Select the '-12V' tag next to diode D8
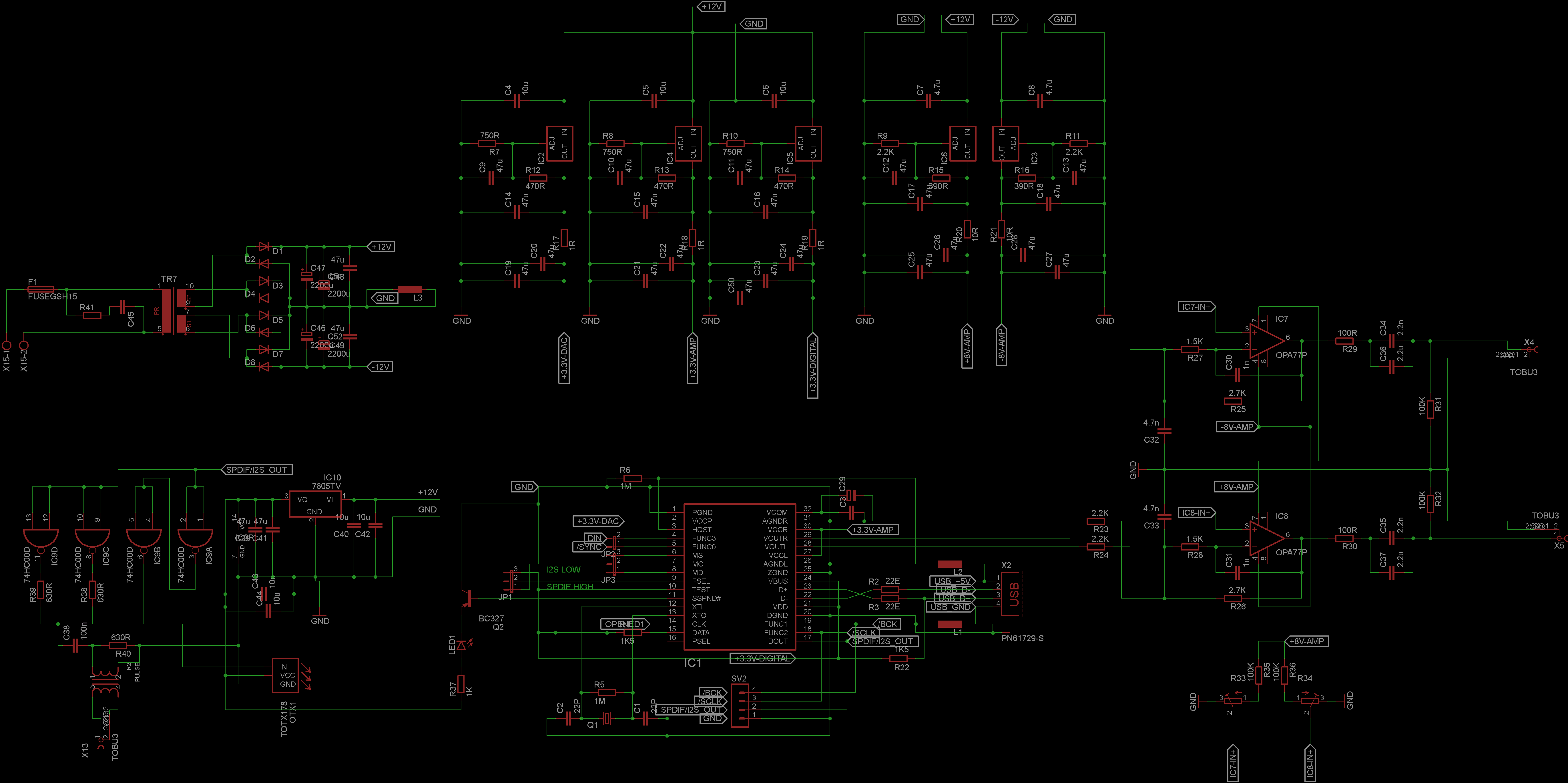 pos(381,367)
